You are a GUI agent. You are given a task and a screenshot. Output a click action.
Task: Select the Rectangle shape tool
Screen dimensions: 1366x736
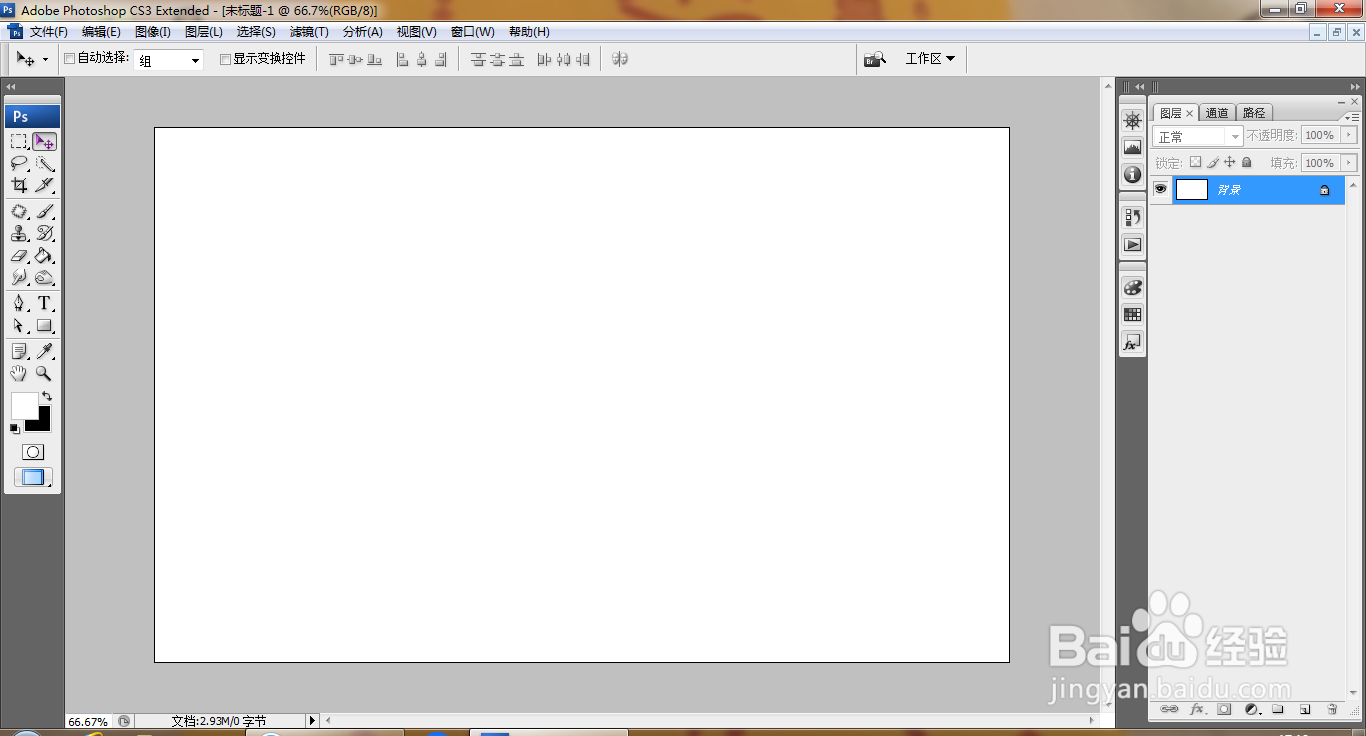tap(44, 326)
